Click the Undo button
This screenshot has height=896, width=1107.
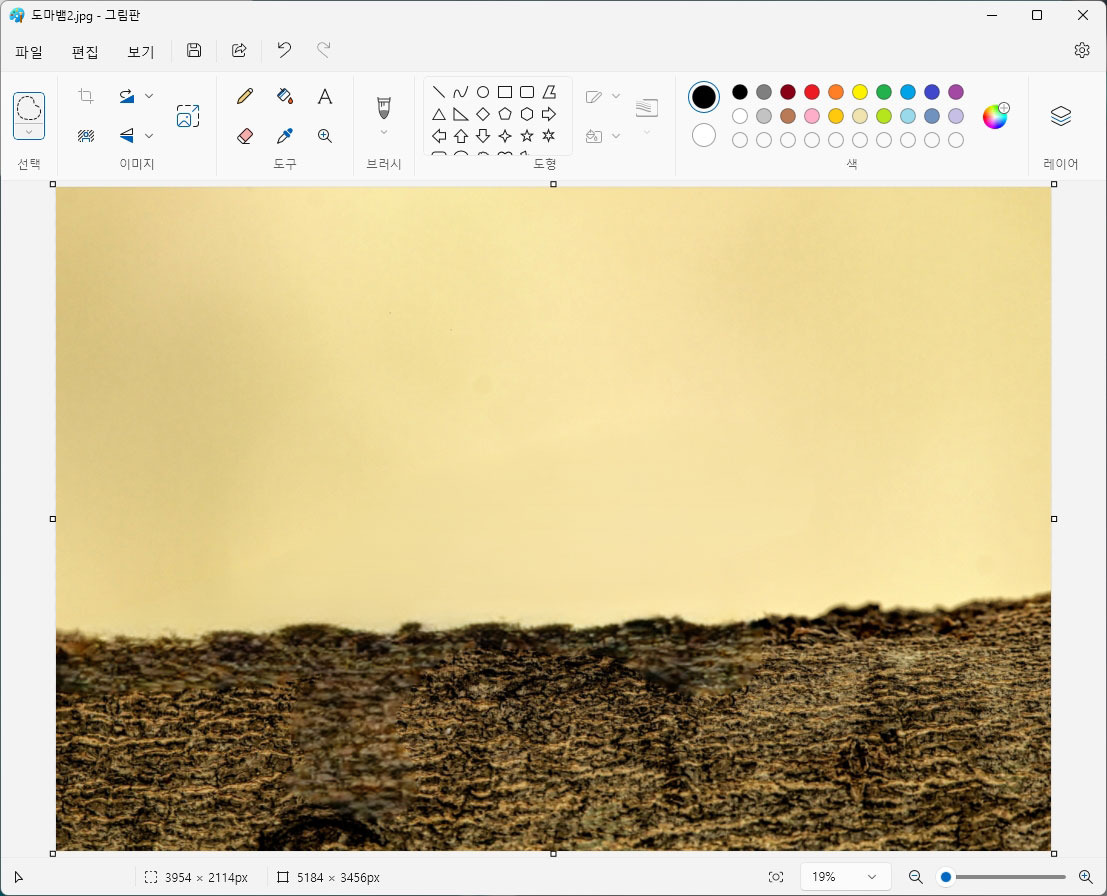[x=284, y=50]
